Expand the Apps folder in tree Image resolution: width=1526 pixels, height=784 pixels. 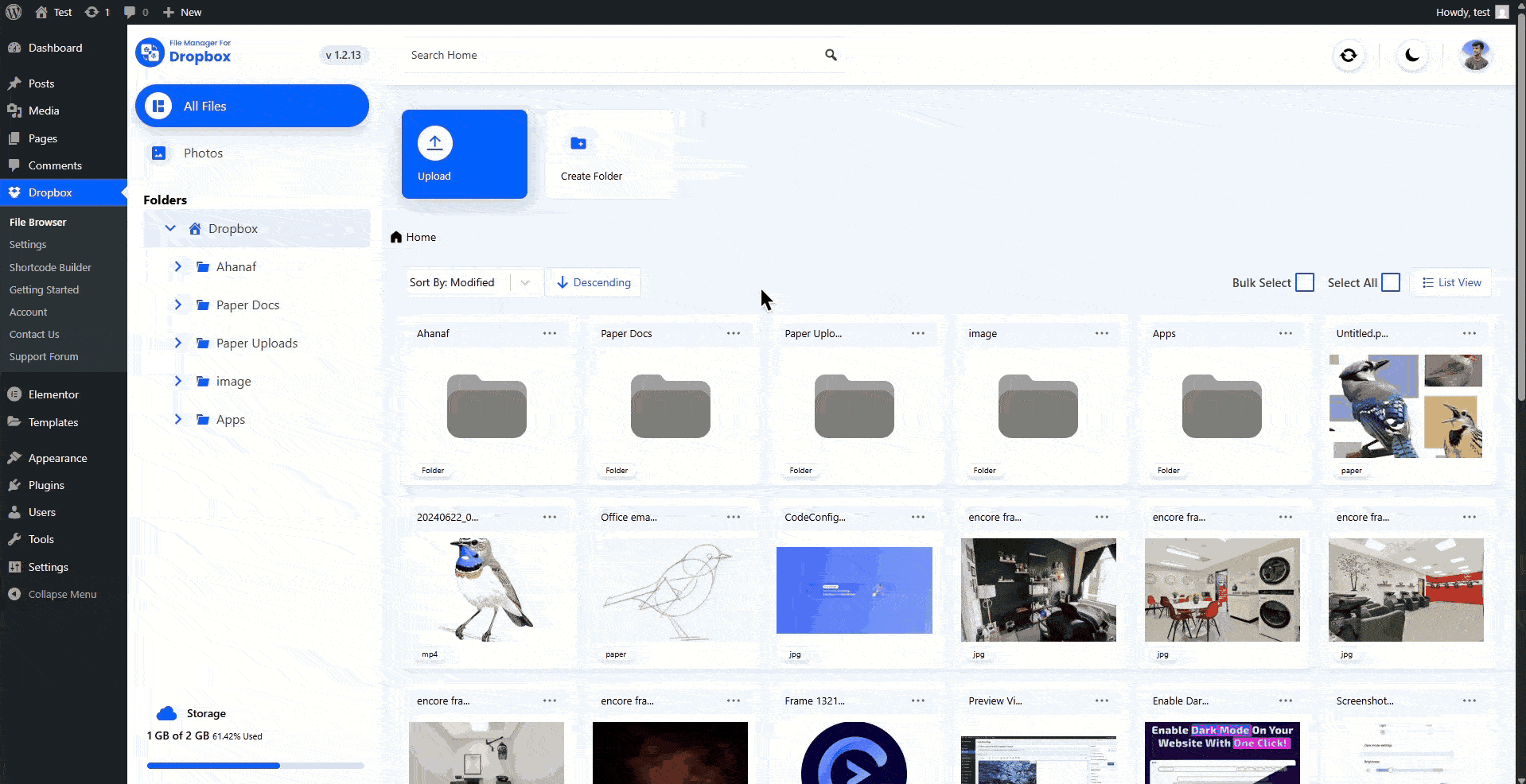click(x=177, y=419)
